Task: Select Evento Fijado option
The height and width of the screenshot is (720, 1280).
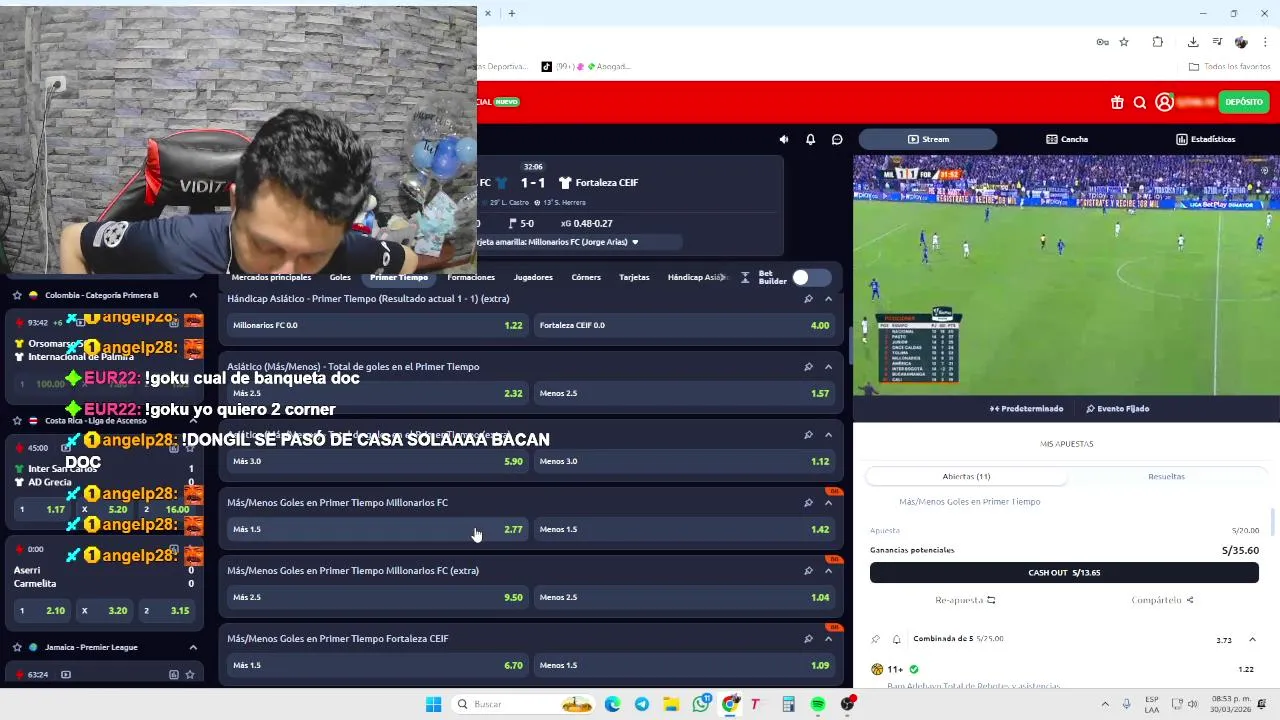Action: point(1117,408)
